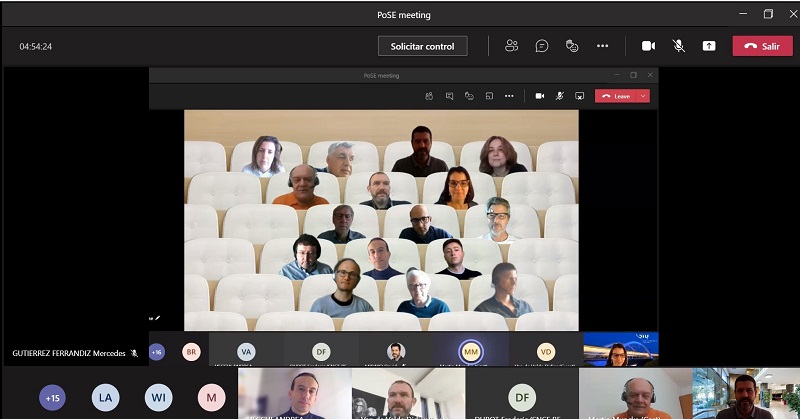The width and height of the screenshot is (800, 419).
Task: Click chat icon in shared inner window
Action: click(x=449, y=96)
